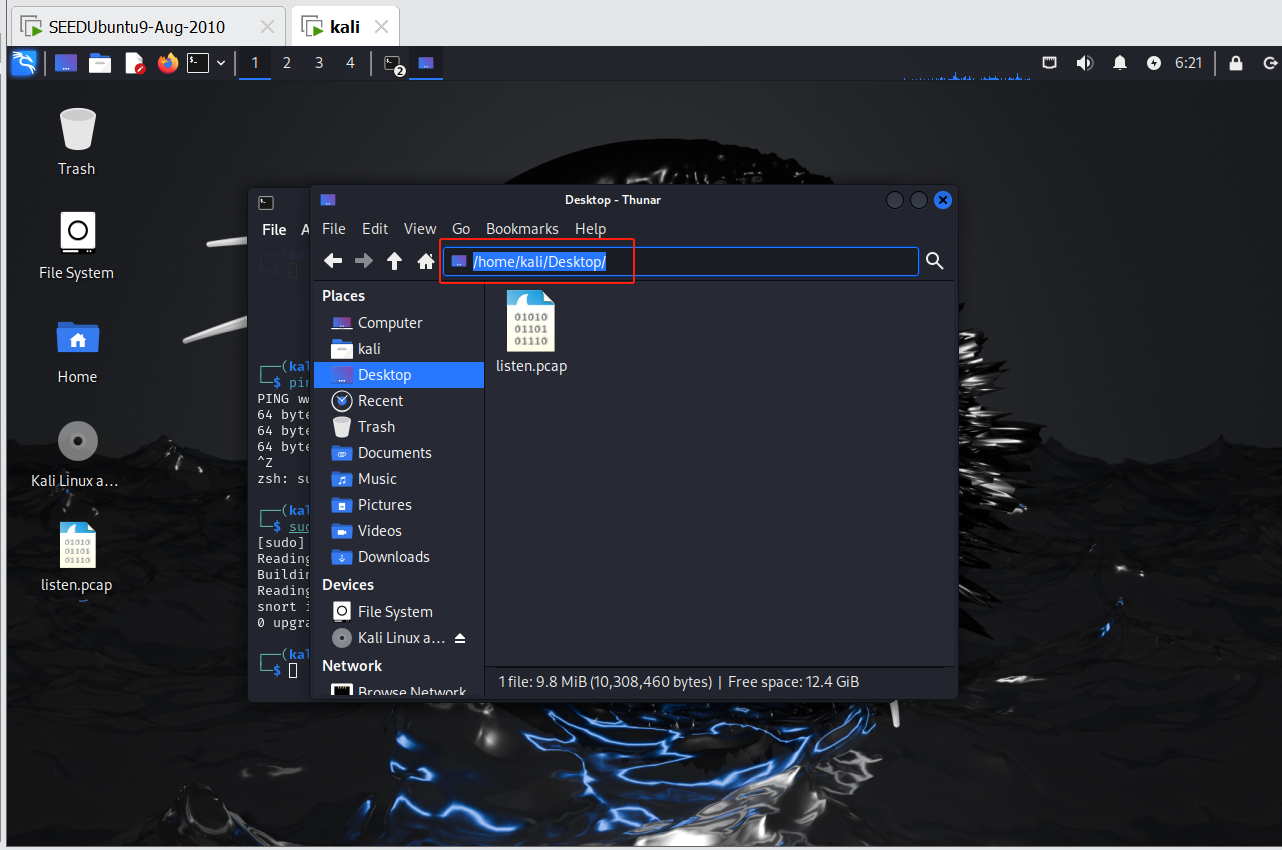This screenshot has width=1282, height=850.
Task: Open Thunar Edit menu
Action: (375, 229)
